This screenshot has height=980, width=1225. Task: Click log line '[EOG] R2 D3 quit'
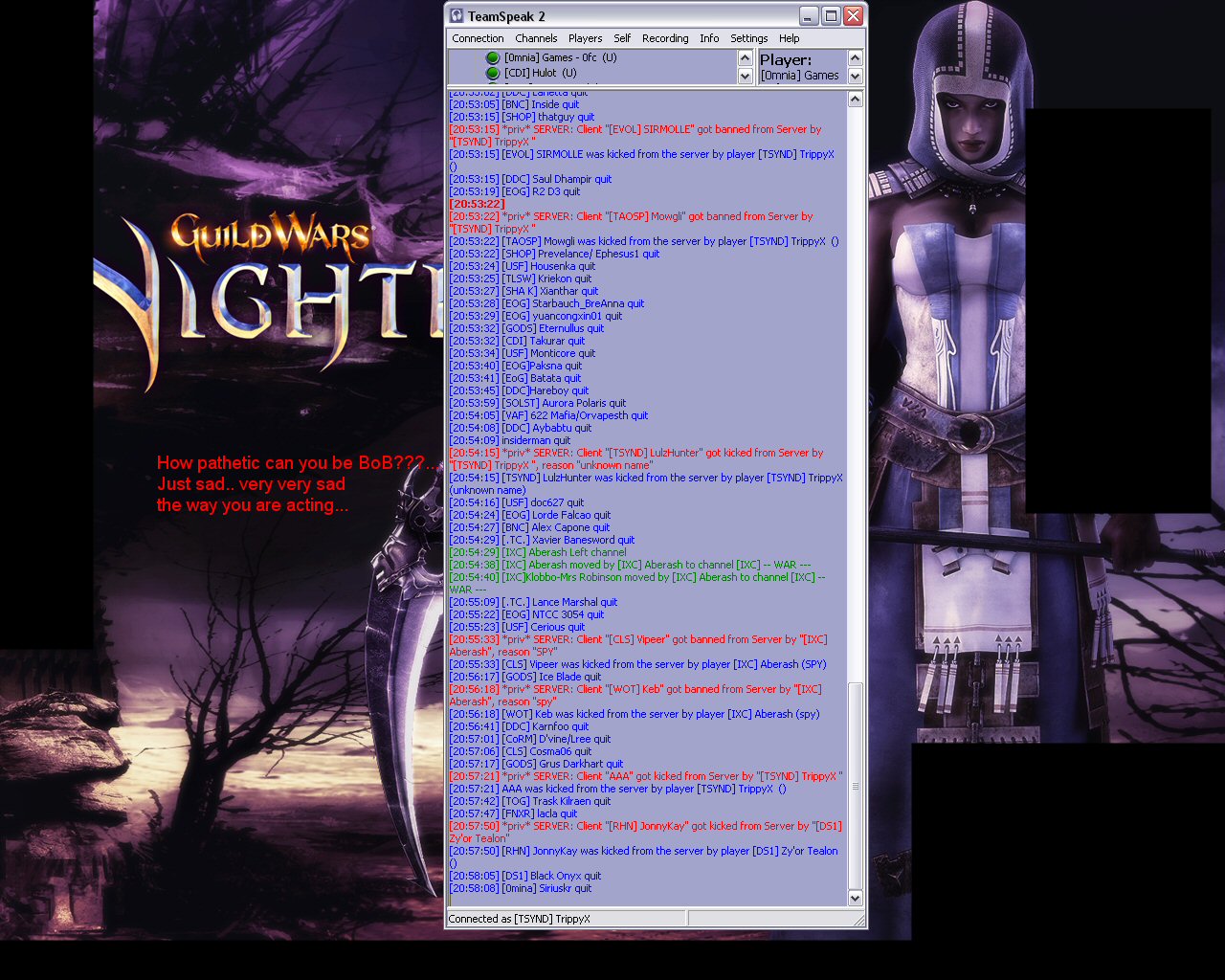click(515, 191)
